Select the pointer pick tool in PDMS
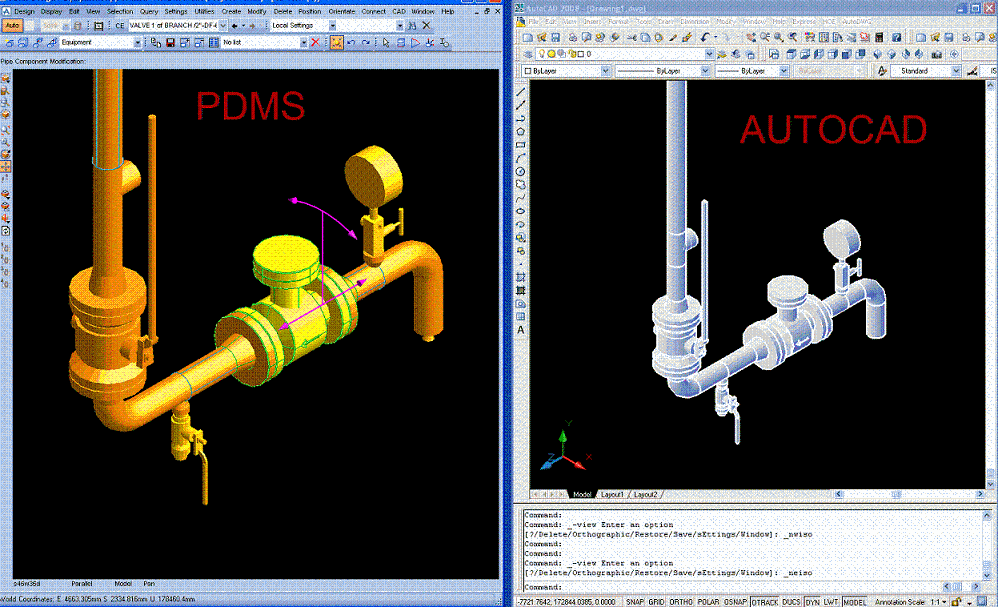This screenshot has width=998, height=607. pyautogui.click(x=386, y=43)
